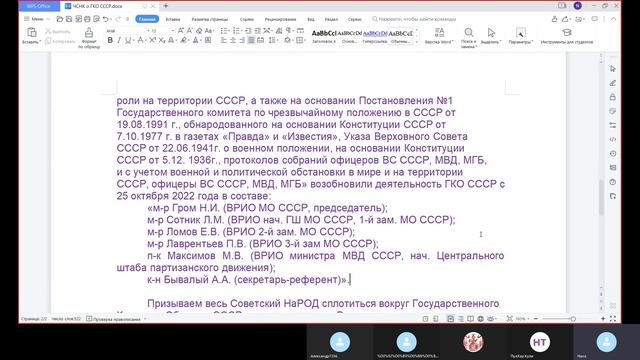Toggle superscript formatting
This screenshot has height=360, width=640.
click(x=152, y=40)
